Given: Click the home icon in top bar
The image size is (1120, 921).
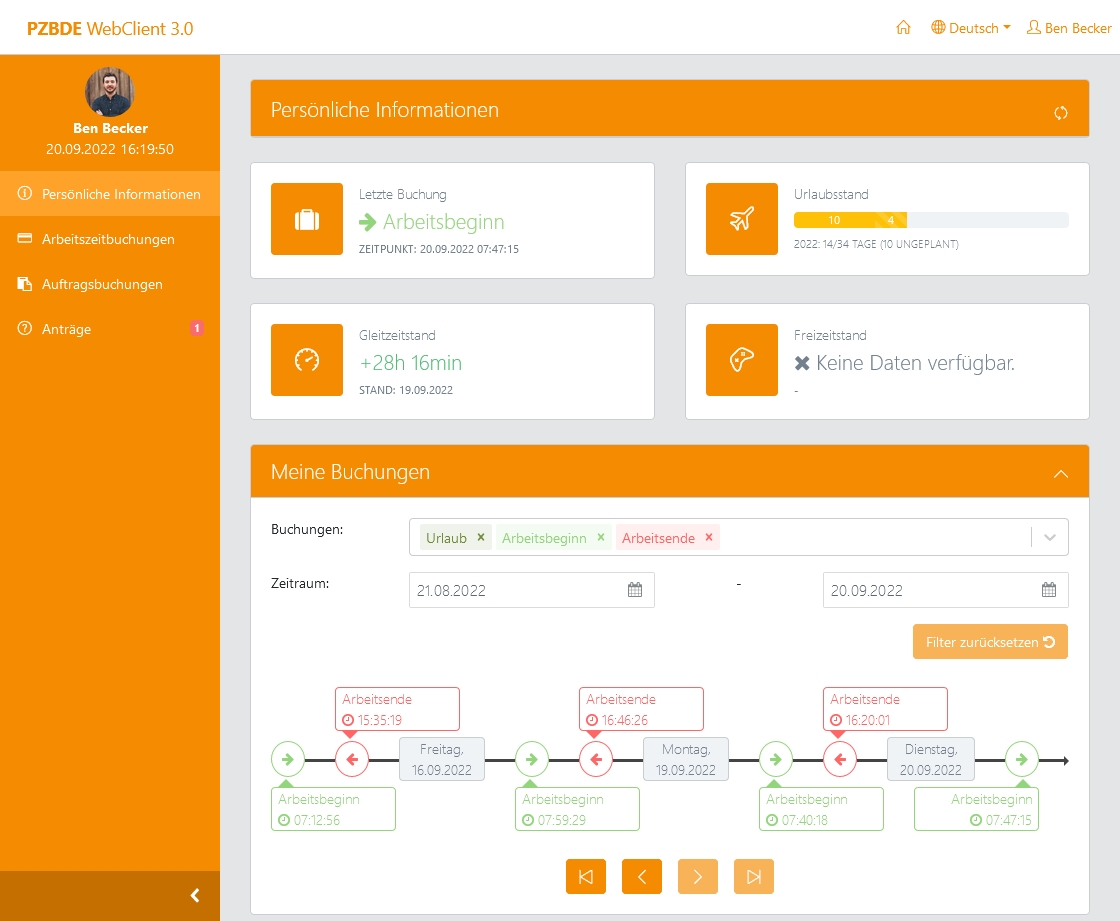Looking at the screenshot, I should pos(903,28).
